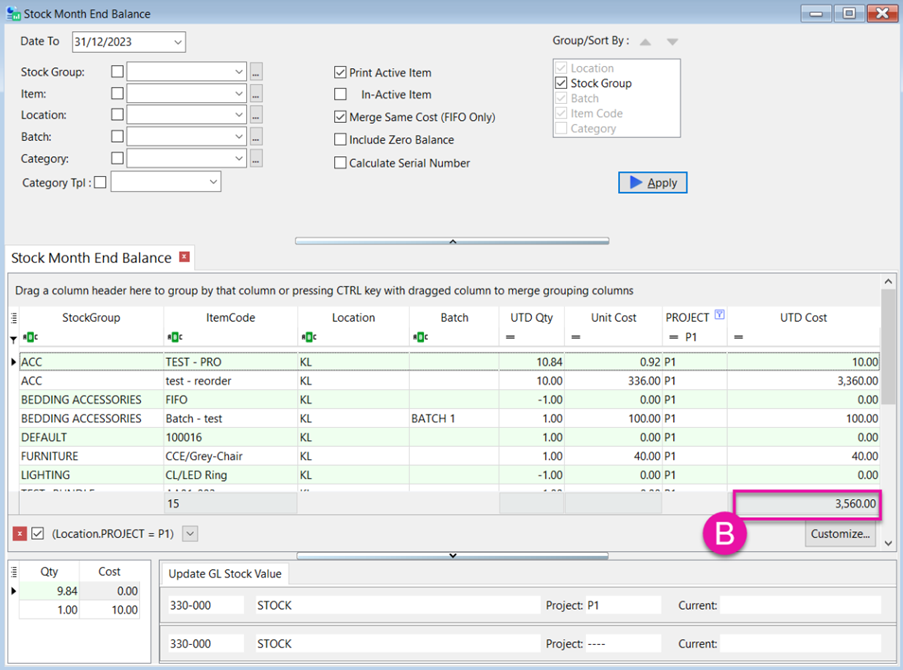903x670 pixels.
Task: Click the Customize... filter button
Action: coord(840,534)
